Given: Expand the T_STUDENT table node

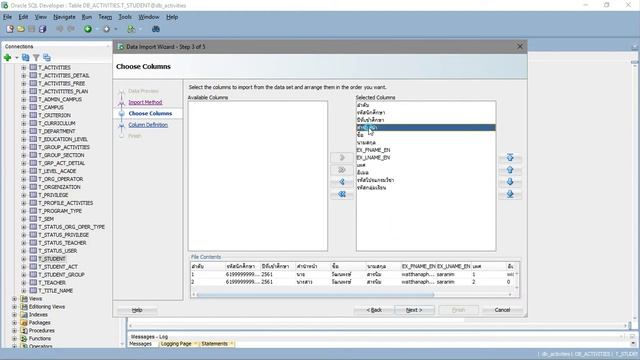Looking at the screenshot, I should click(x=24, y=259).
